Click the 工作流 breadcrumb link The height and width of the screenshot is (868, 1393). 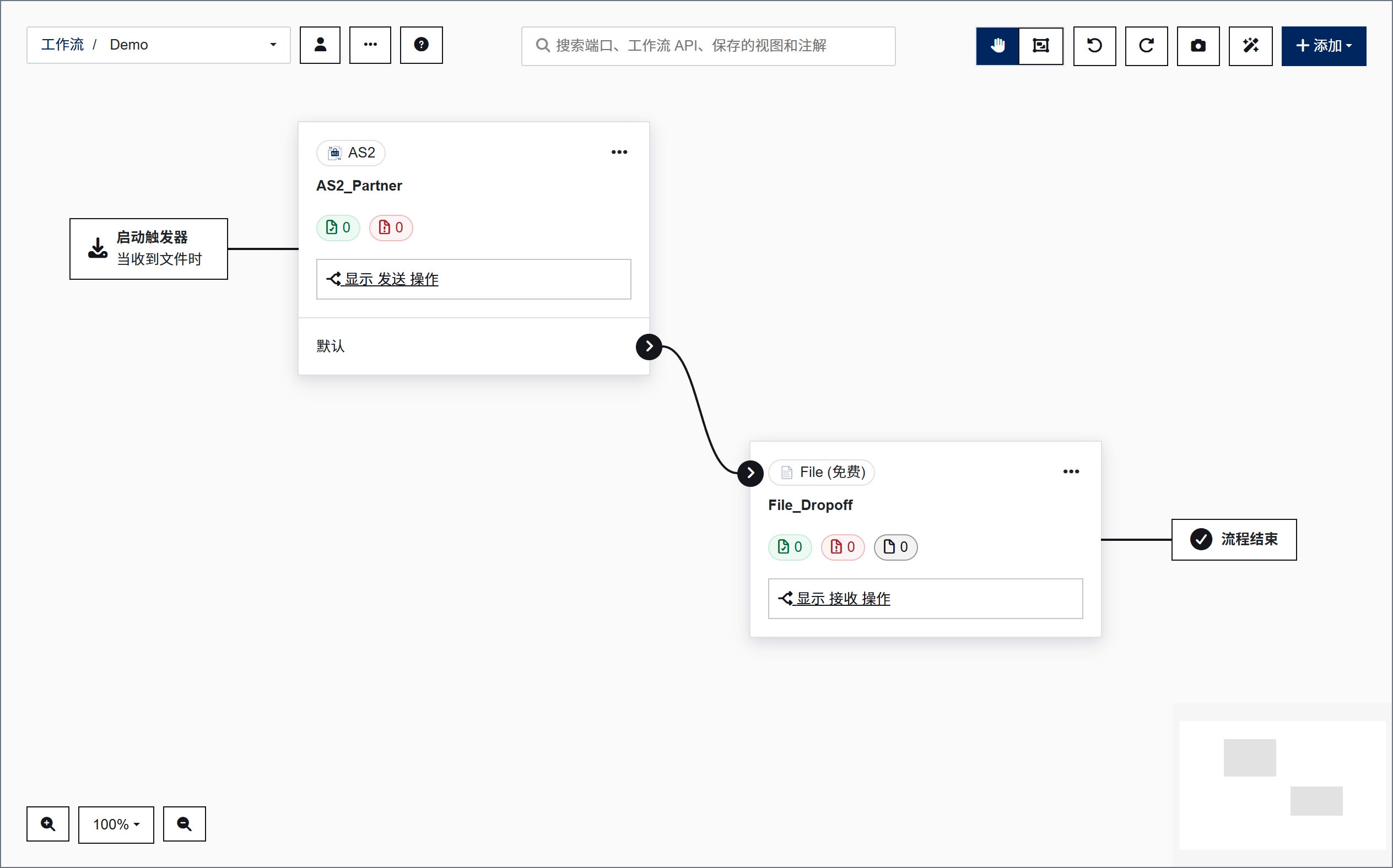[x=62, y=45]
